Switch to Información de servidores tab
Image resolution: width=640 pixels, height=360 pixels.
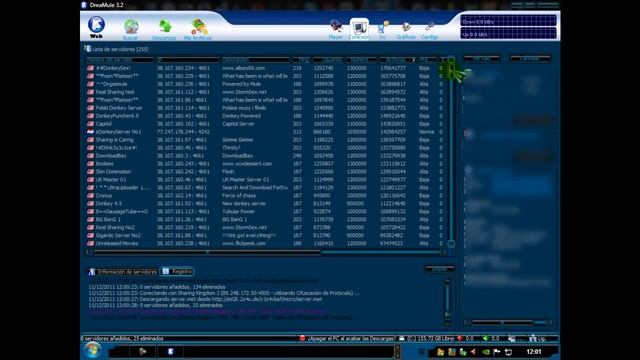tap(123, 271)
